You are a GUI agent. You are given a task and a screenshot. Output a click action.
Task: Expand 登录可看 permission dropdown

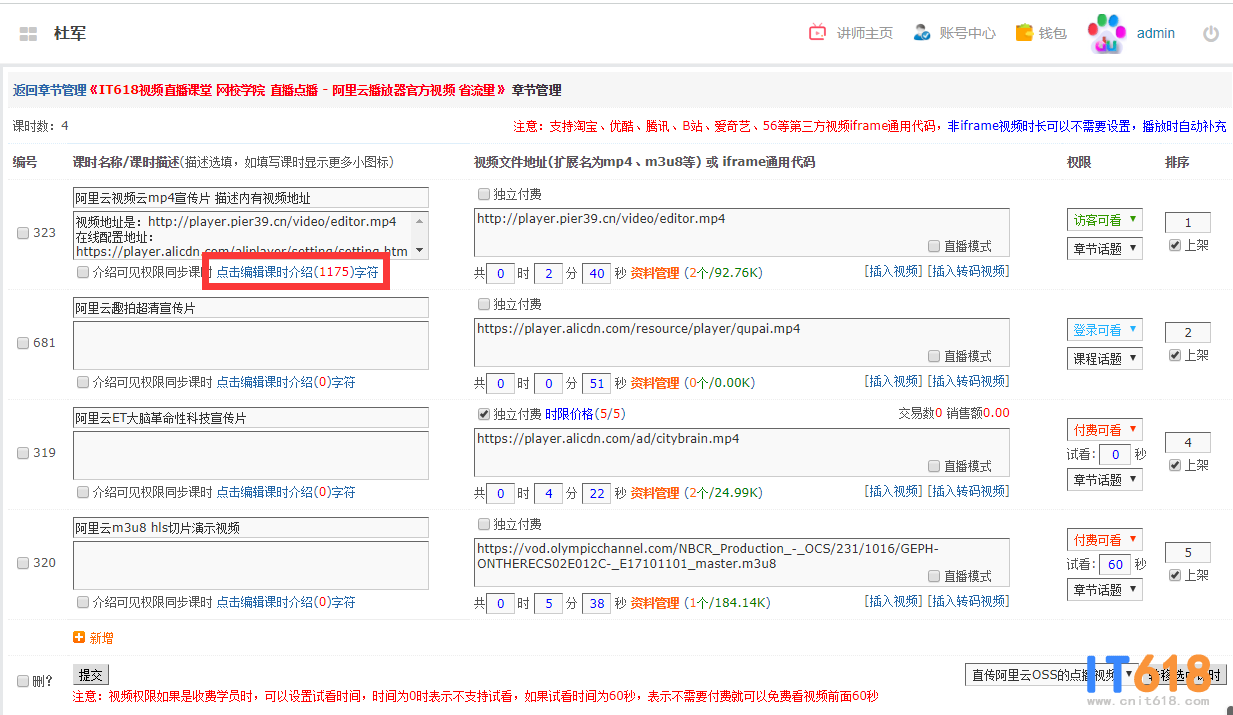tap(1104, 330)
